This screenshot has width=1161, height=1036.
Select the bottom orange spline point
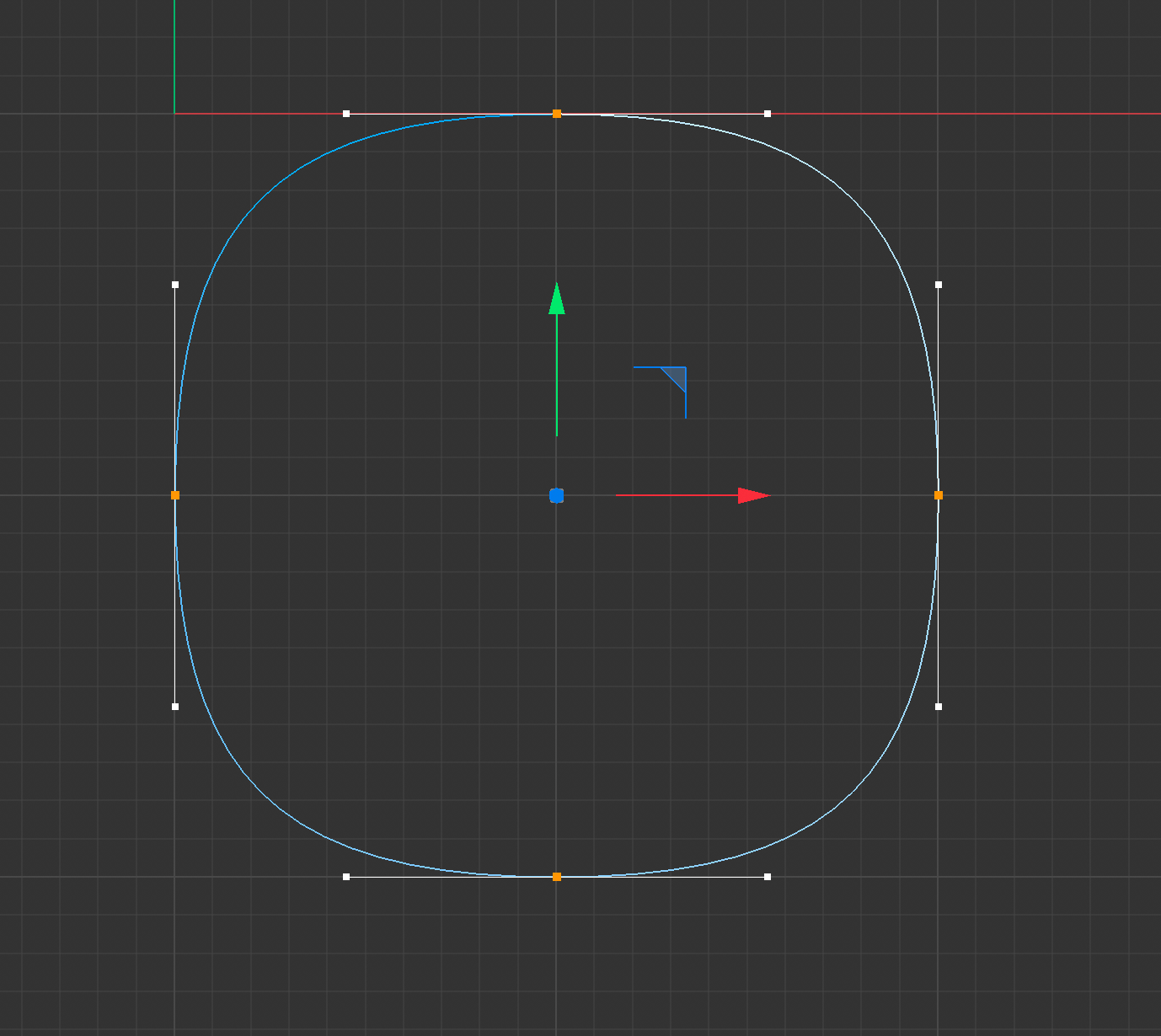click(x=557, y=877)
